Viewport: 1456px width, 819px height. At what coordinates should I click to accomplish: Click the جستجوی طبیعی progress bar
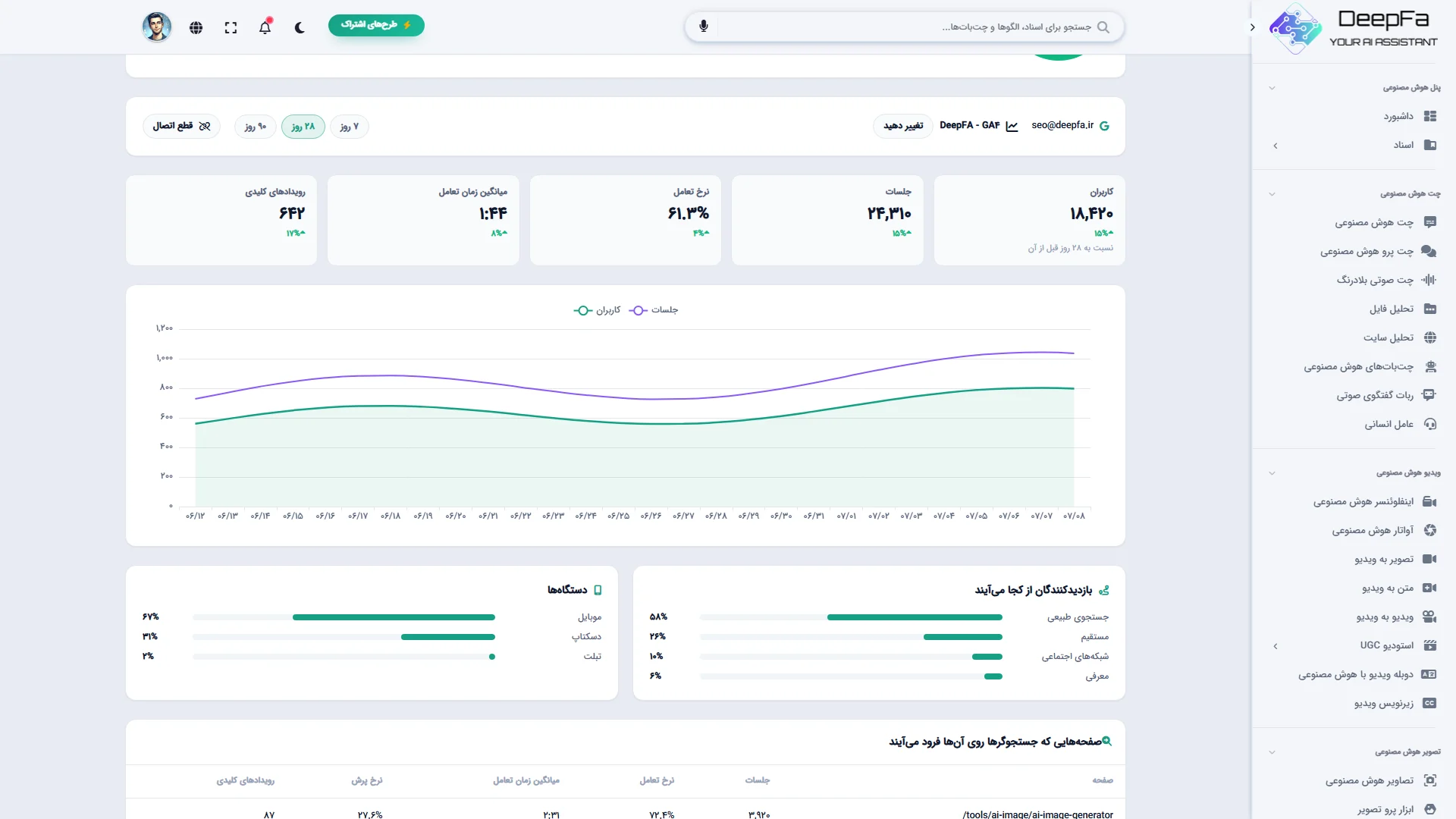(851, 617)
